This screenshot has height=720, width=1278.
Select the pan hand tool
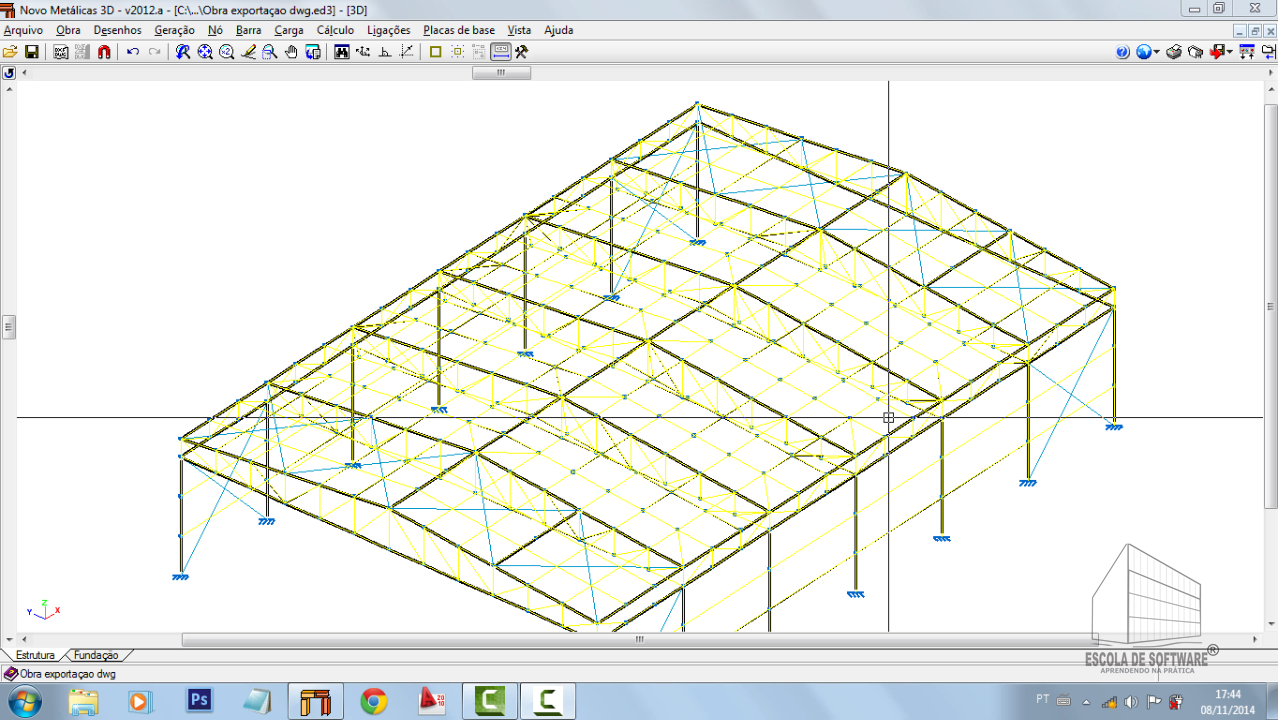coord(291,52)
